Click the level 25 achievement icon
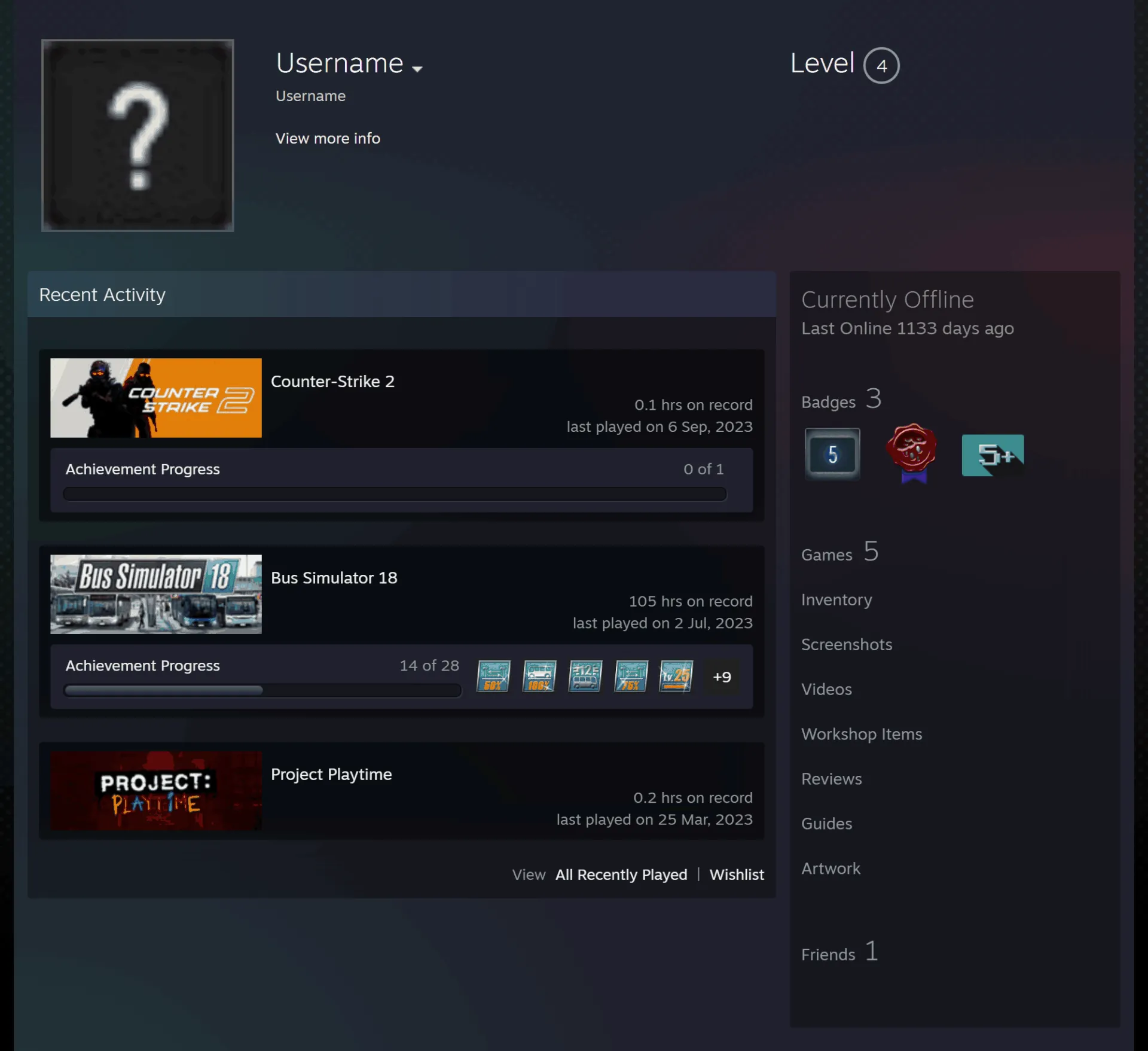The height and width of the screenshot is (1051, 1148). coord(676,676)
